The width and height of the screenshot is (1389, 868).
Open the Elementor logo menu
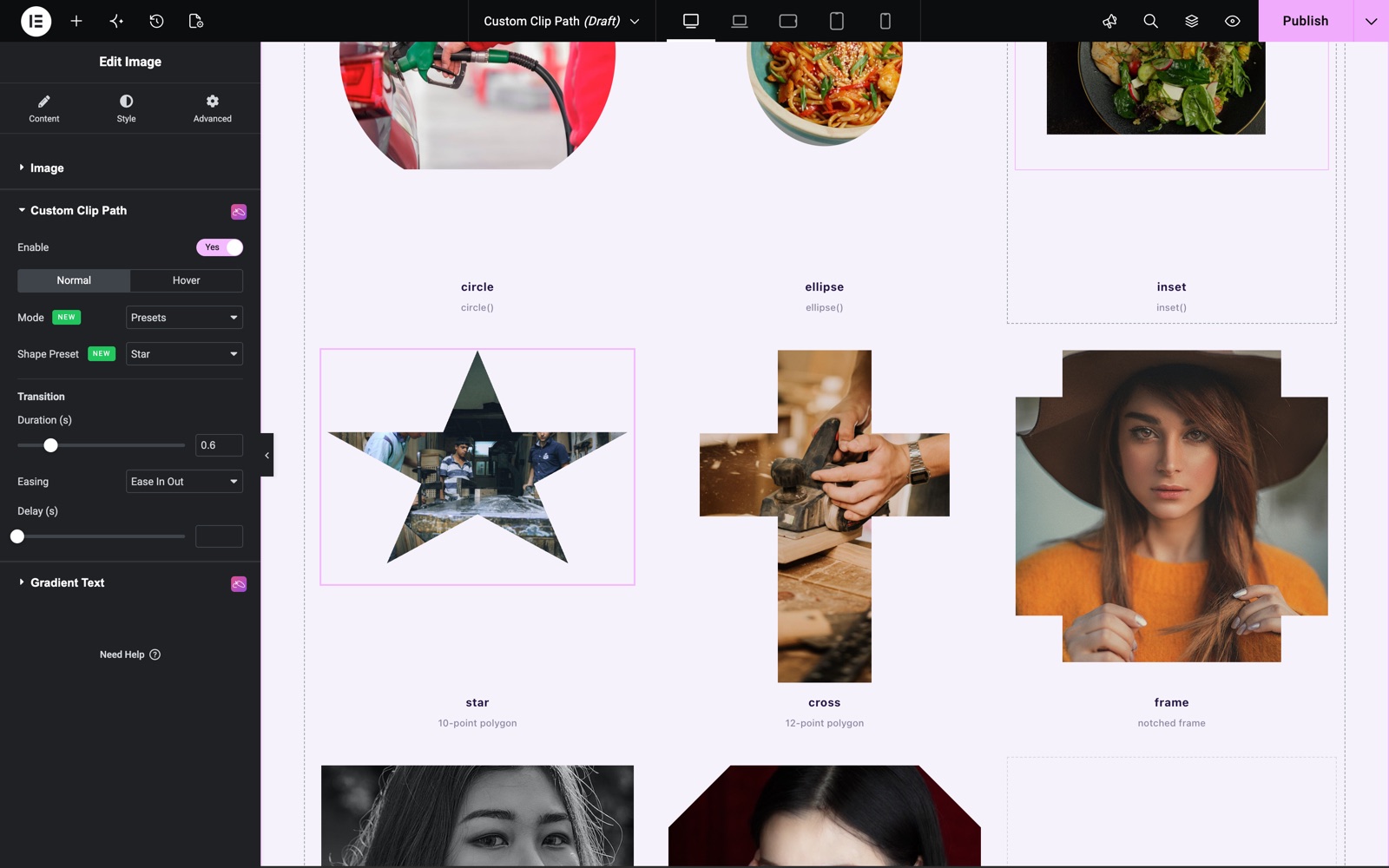coord(36,21)
